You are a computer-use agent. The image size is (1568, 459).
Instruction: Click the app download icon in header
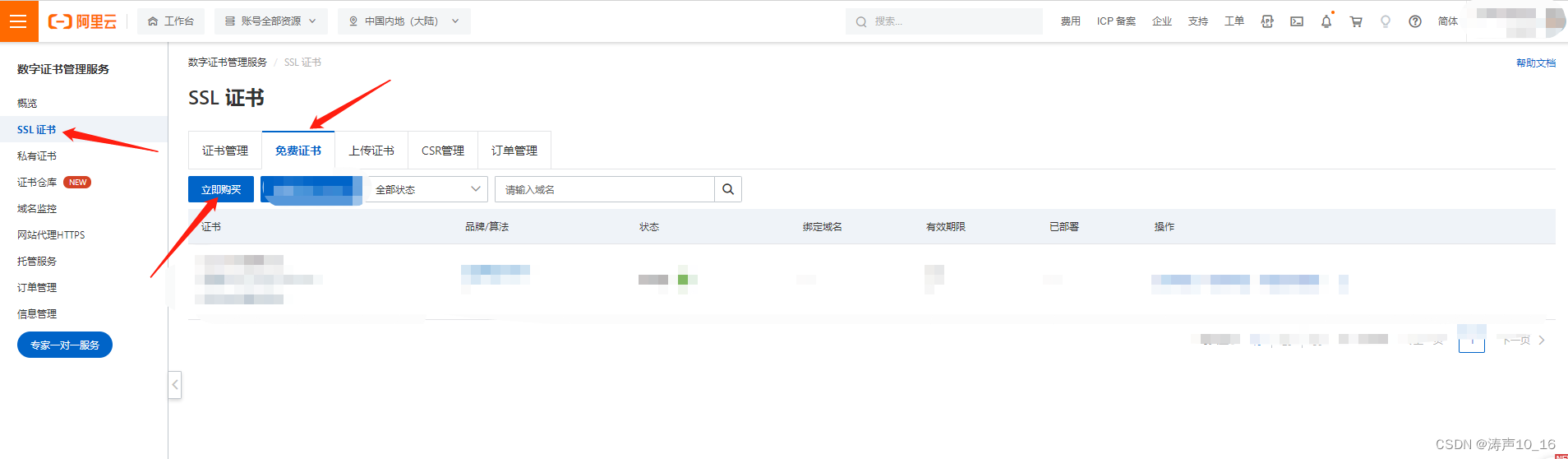1267,21
